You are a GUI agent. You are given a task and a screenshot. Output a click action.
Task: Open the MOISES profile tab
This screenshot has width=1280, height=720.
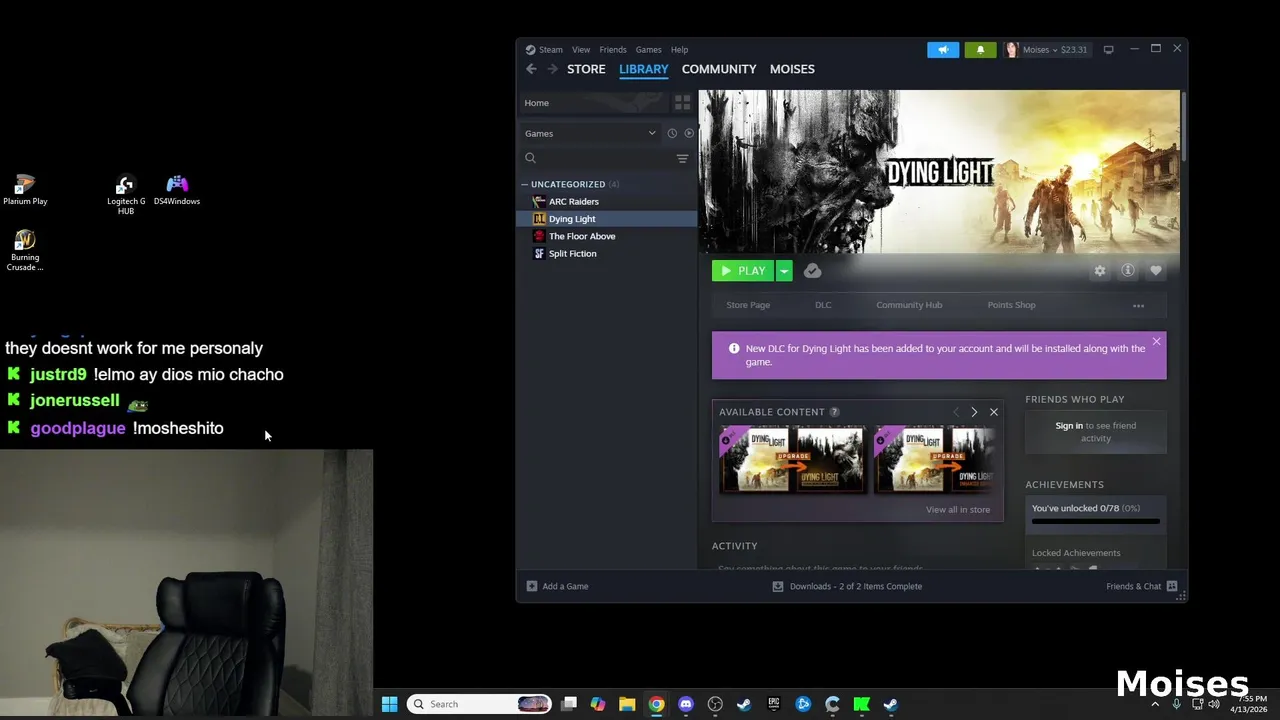pyautogui.click(x=792, y=69)
